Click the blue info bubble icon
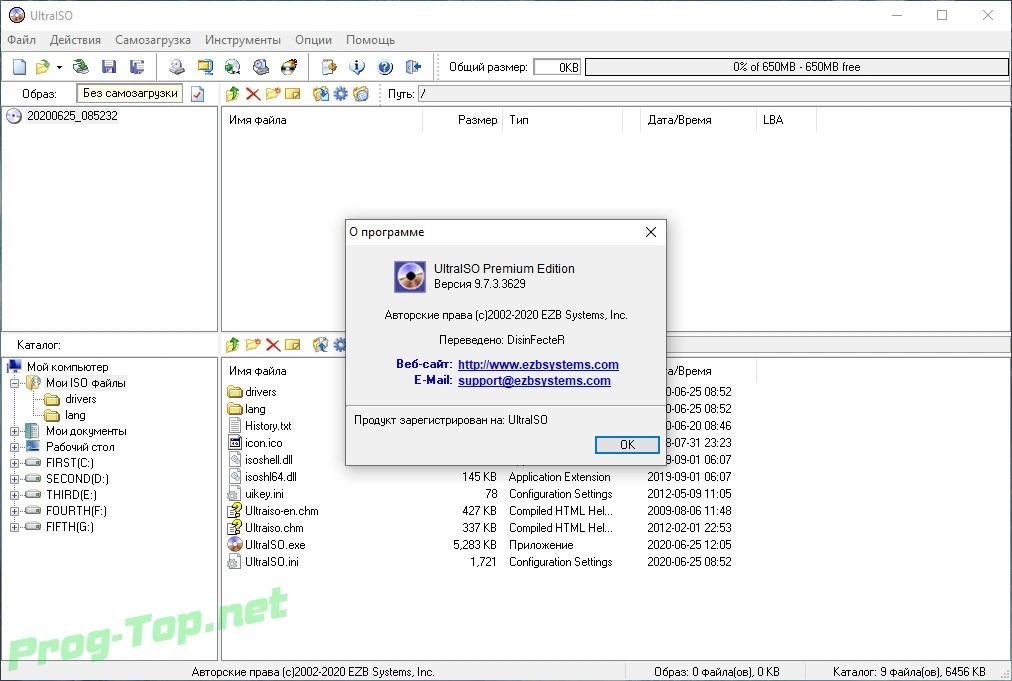 (x=357, y=66)
